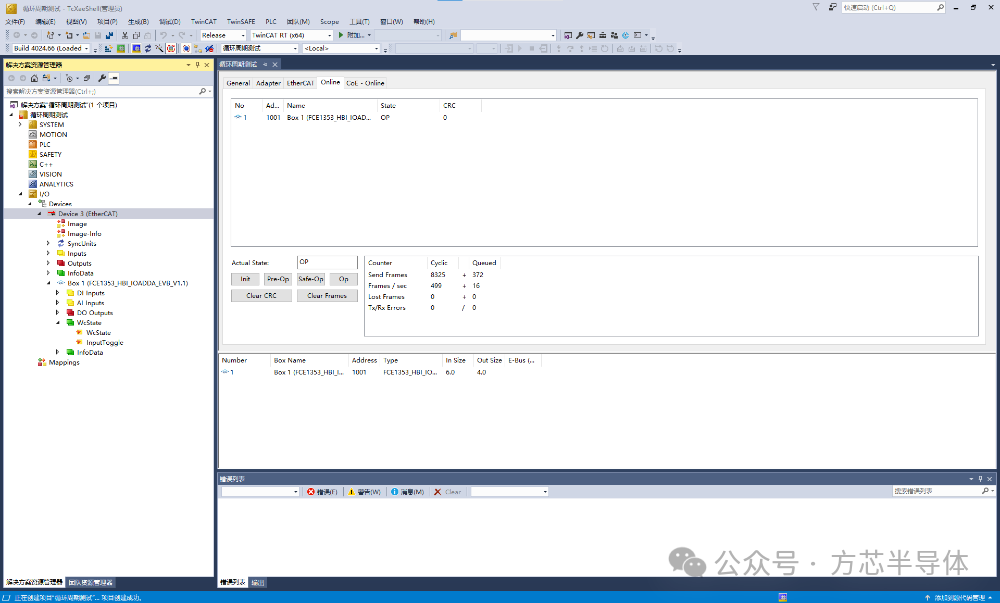Image resolution: width=1000 pixels, height=603 pixels.
Task: Toggle Free Run state icon
Action: (171, 48)
